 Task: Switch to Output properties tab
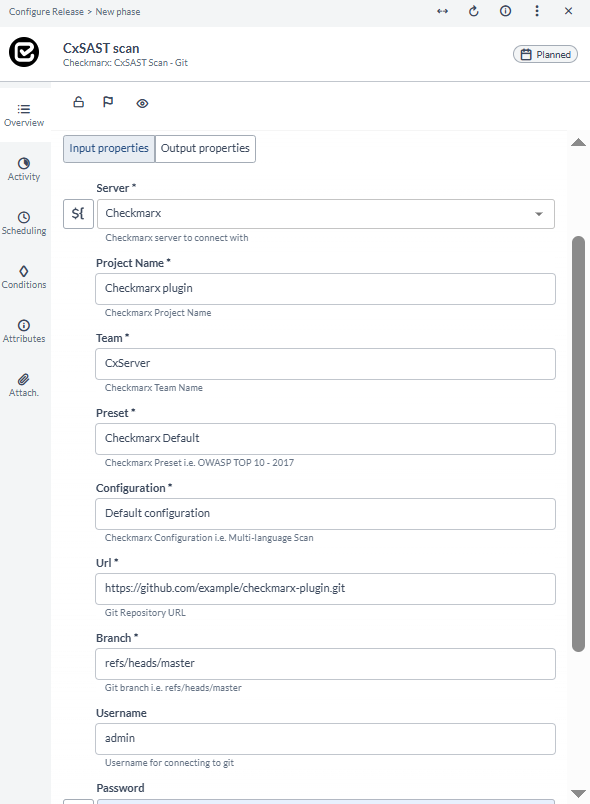pyautogui.click(x=205, y=149)
